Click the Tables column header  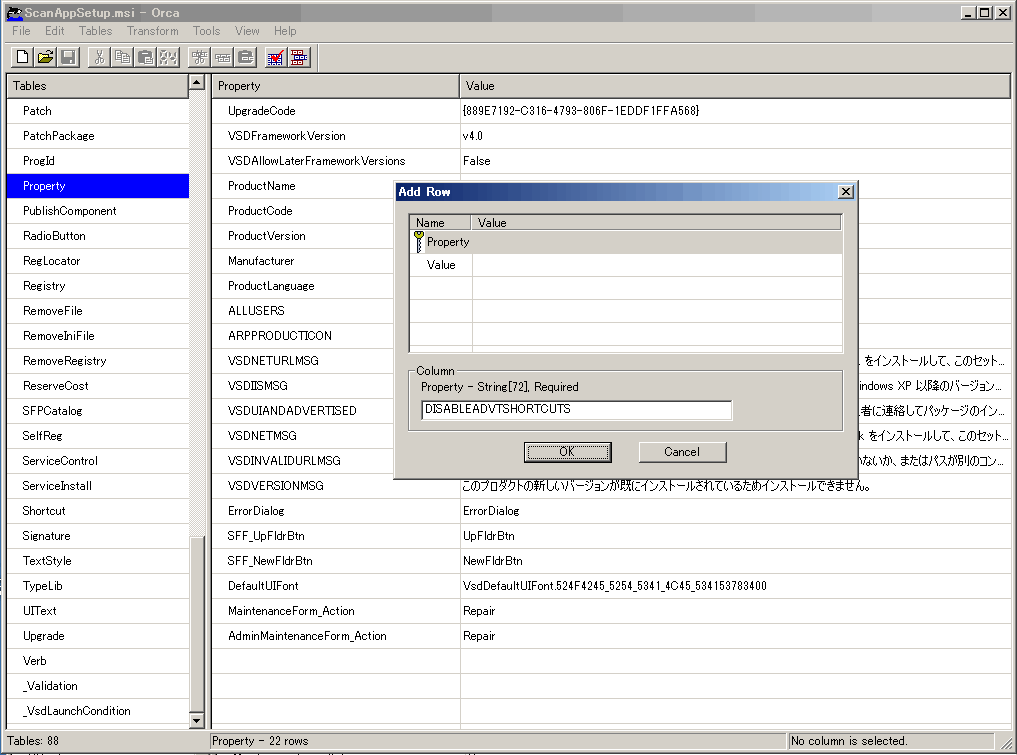pos(97,86)
